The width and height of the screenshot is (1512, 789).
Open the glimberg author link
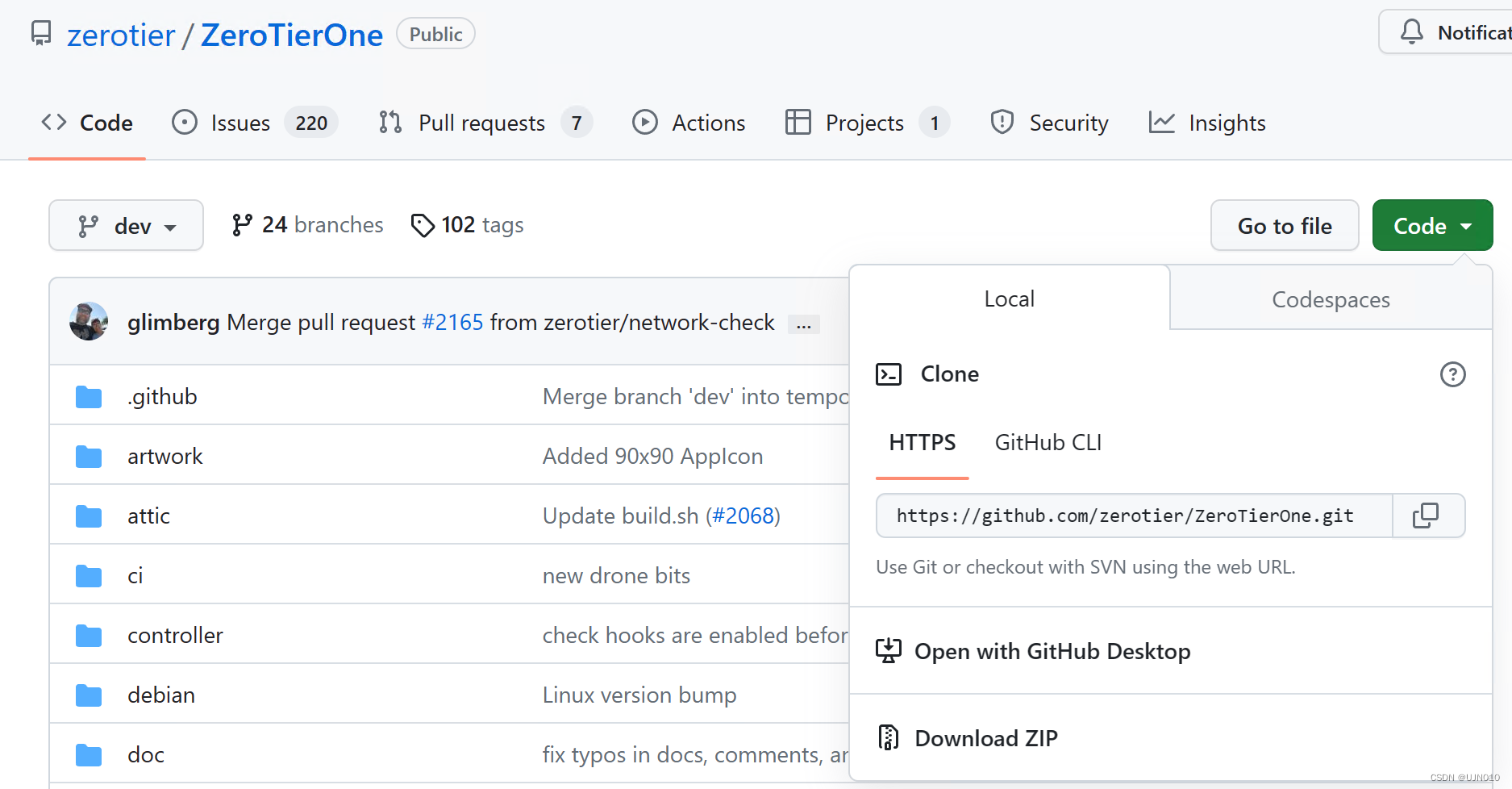click(173, 322)
